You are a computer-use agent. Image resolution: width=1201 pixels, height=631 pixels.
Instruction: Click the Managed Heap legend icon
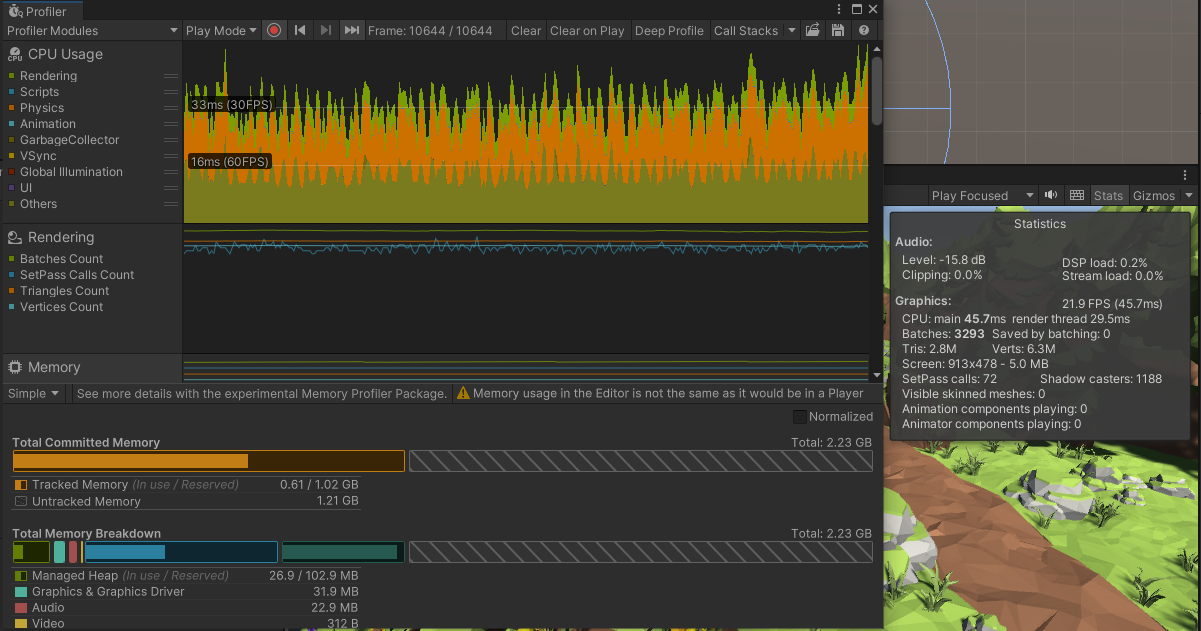coord(21,576)
